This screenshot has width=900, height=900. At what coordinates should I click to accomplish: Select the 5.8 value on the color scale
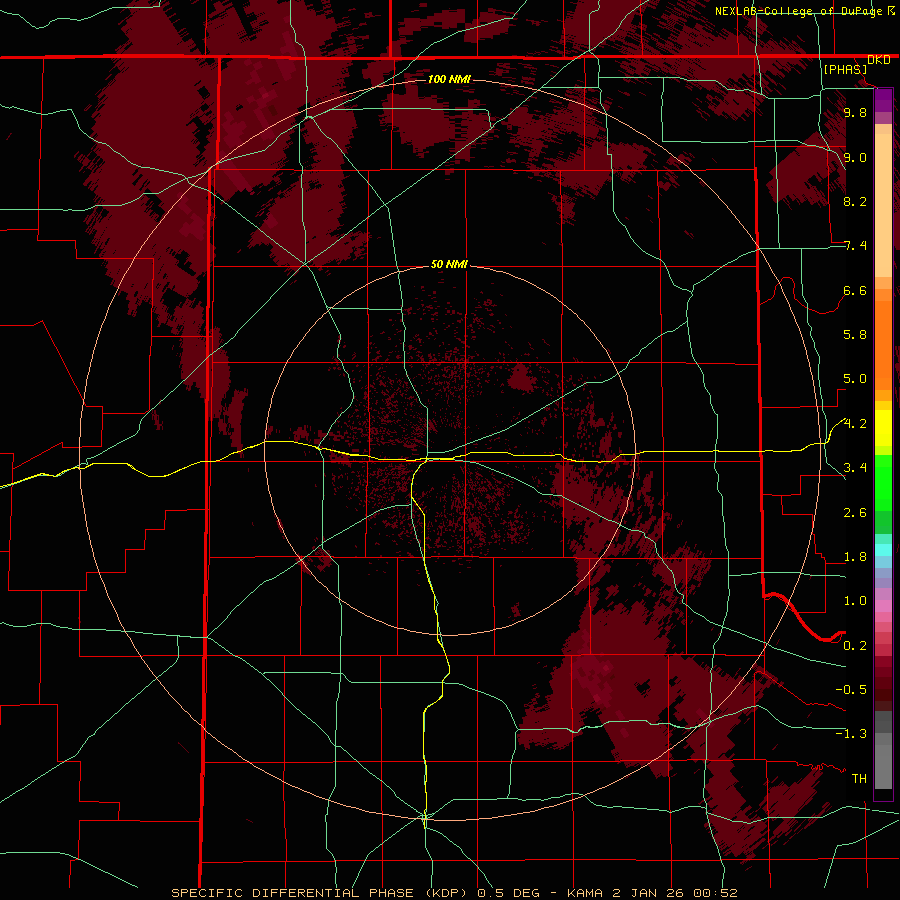click(855, 335)
